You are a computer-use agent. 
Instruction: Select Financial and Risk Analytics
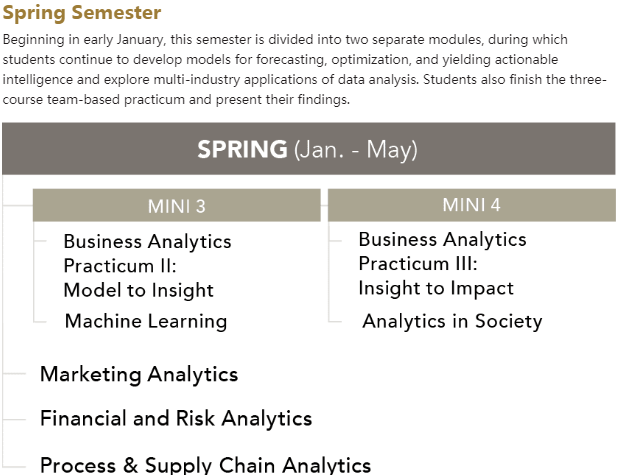click(176, 418)
